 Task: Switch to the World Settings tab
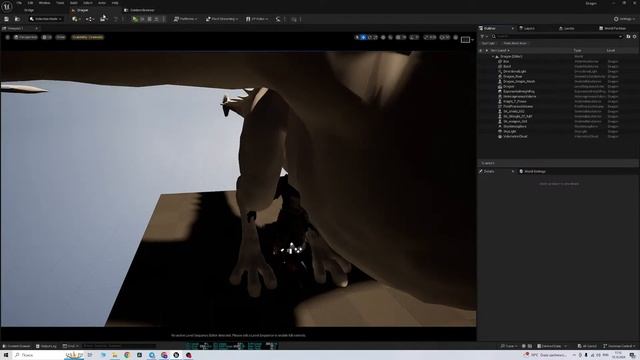(x=532, y=171)
